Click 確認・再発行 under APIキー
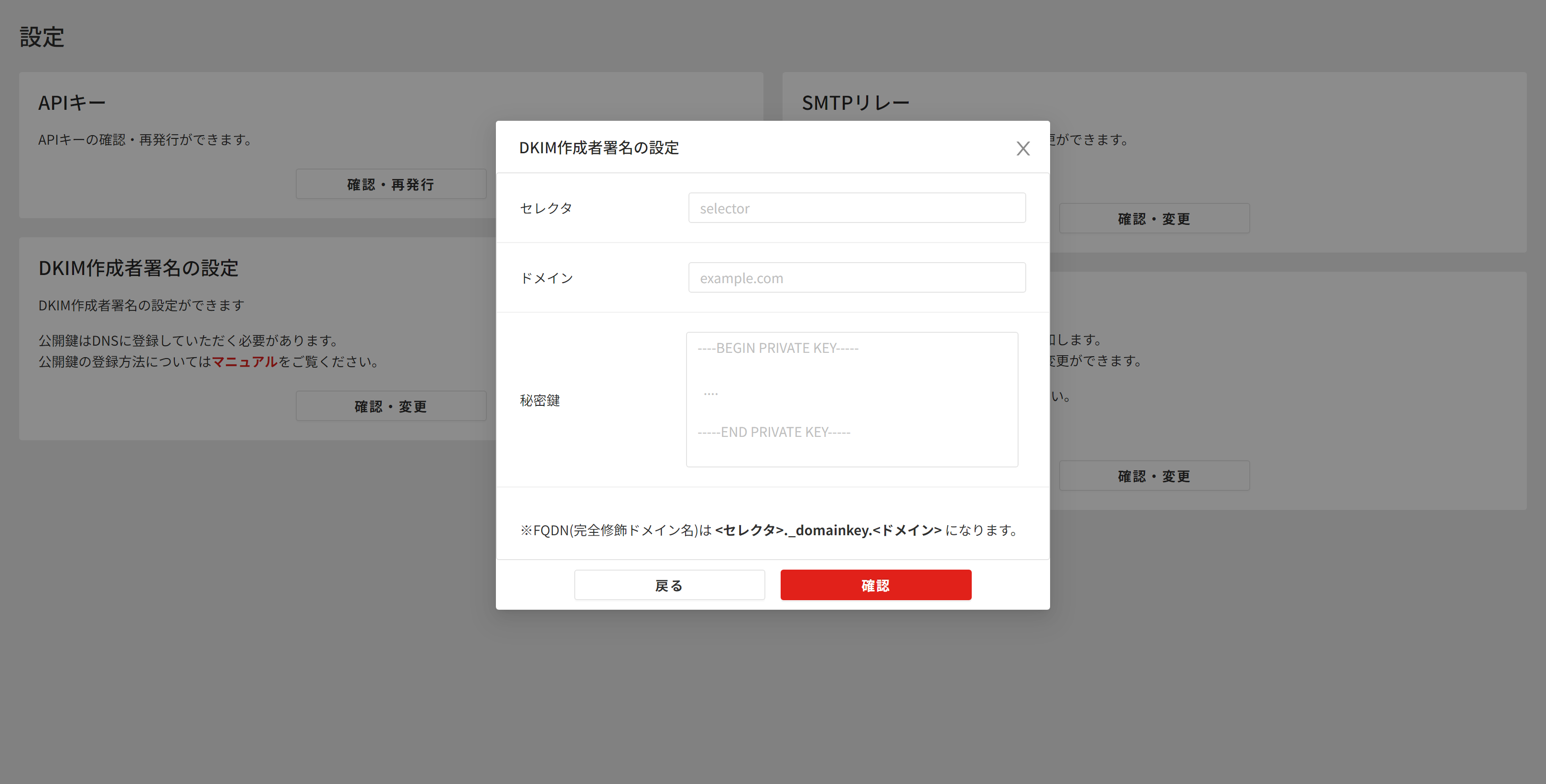This screenshot has height=784, width=1546. tap(391, 184)
